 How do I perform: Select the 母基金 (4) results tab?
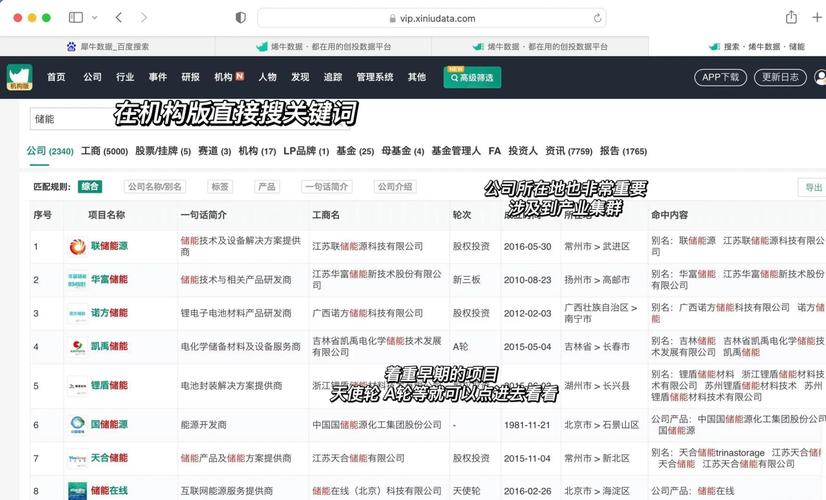click(402, 151)
